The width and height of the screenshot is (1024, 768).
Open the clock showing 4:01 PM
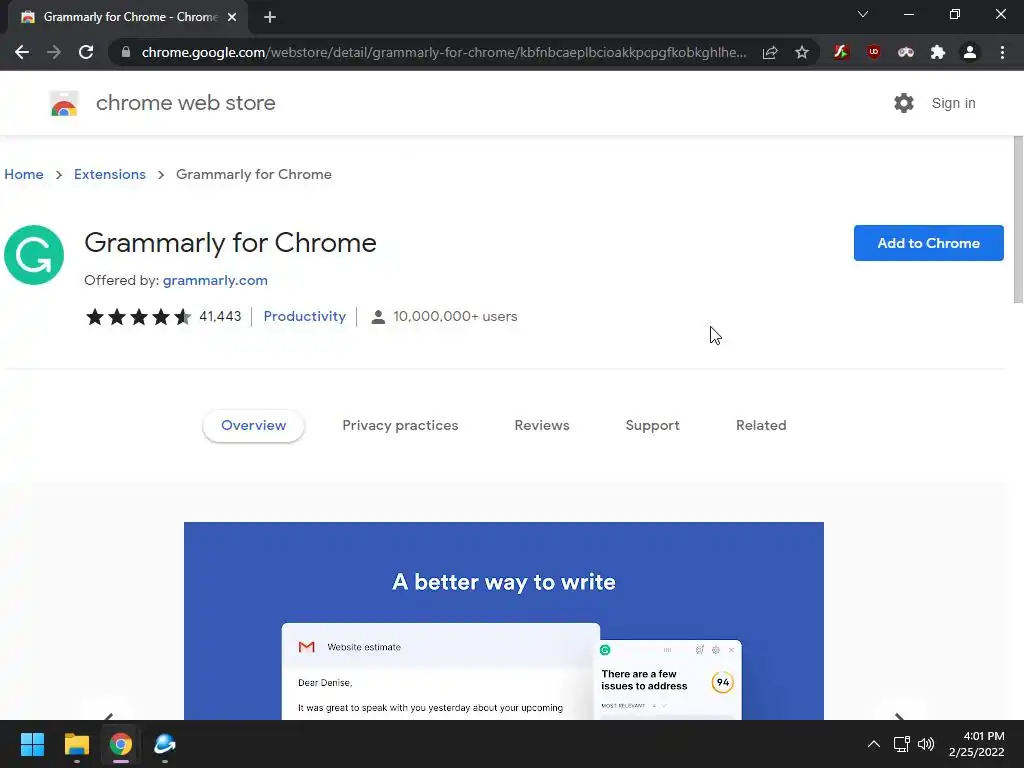pyautogui.click(x=976, y=744)
